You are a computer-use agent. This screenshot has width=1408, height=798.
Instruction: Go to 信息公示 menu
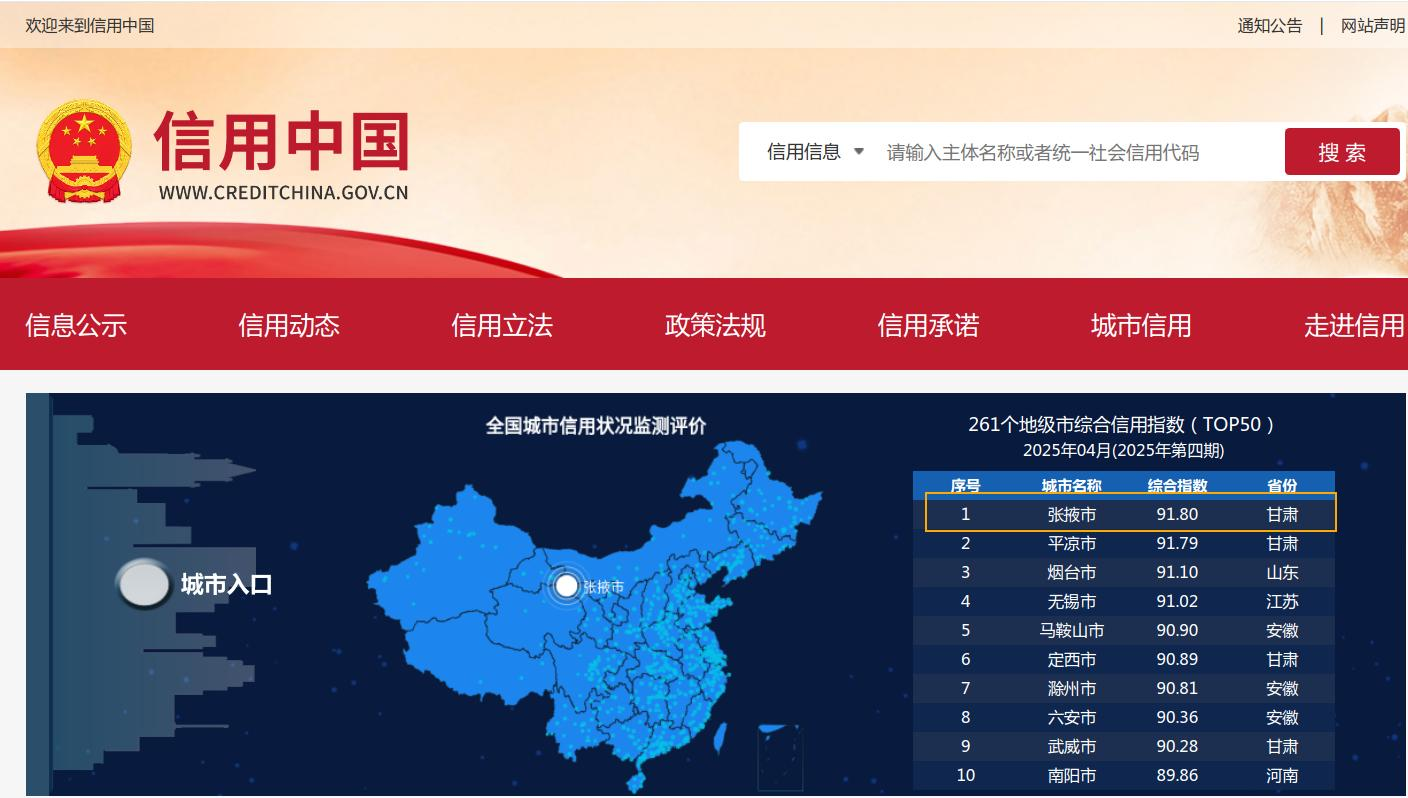click(x=76, y=325)
